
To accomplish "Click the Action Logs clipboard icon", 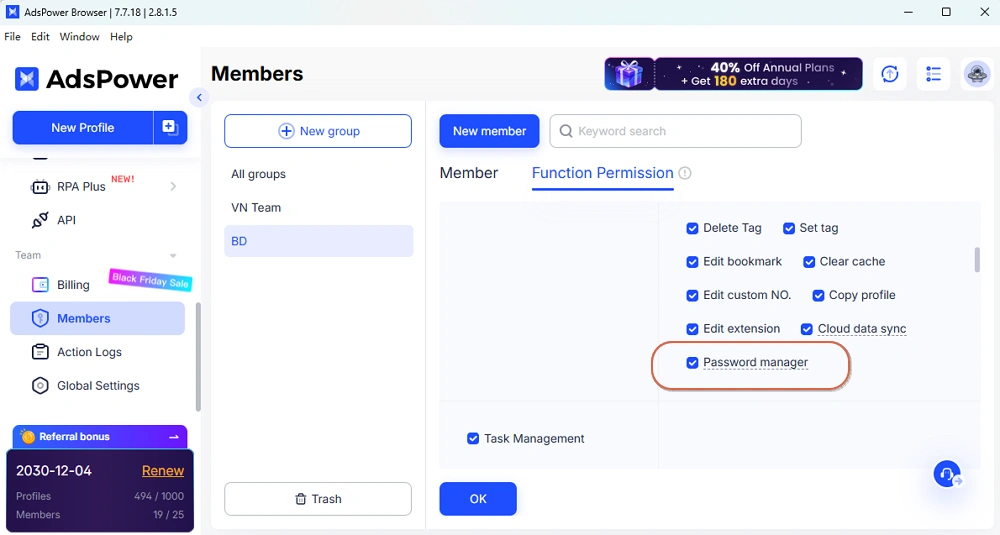I will [x=40, y=352].
